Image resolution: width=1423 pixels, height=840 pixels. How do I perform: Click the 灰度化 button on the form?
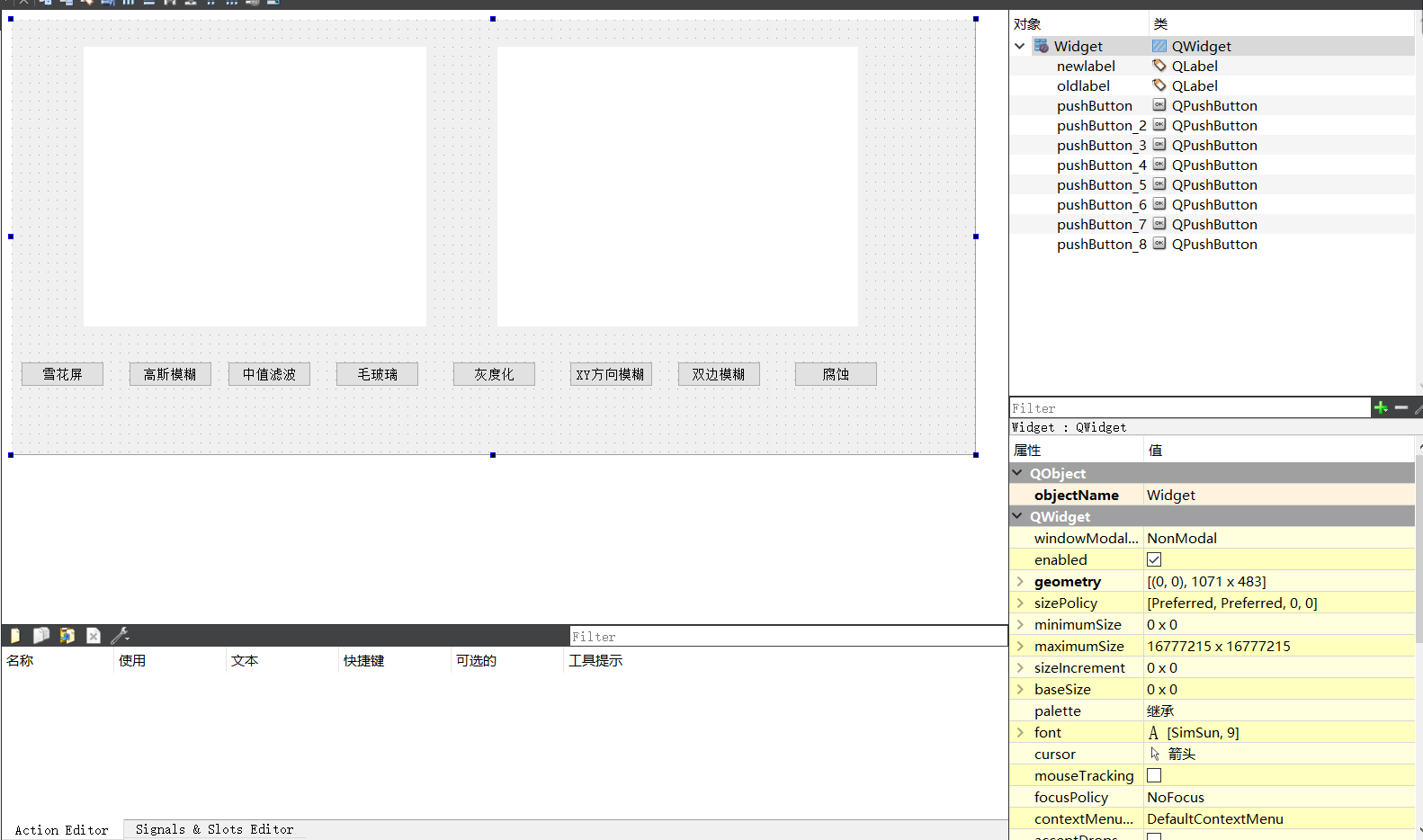pyautogui.click(x=494, y=374)
